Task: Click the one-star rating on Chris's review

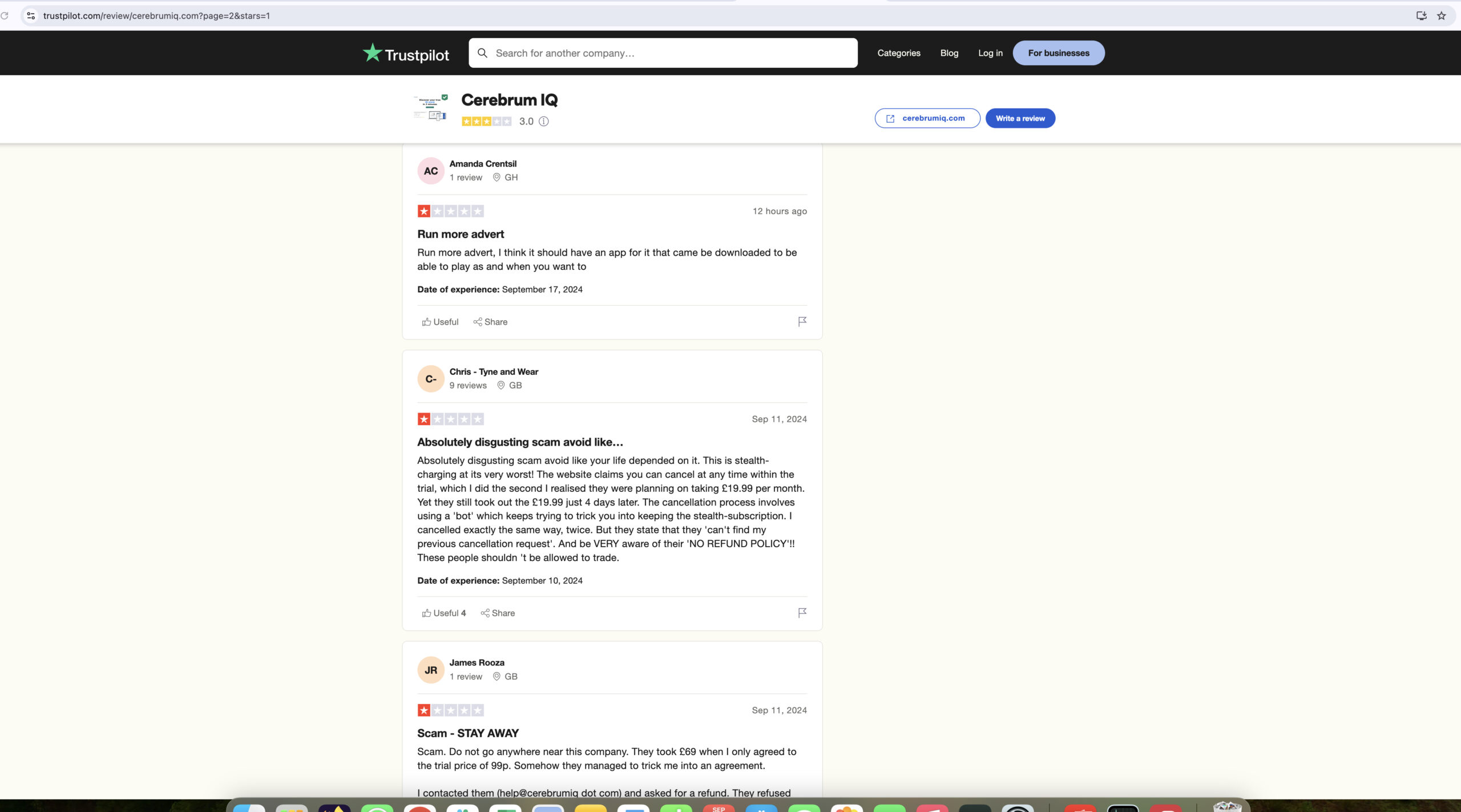Action: point(450,419)
